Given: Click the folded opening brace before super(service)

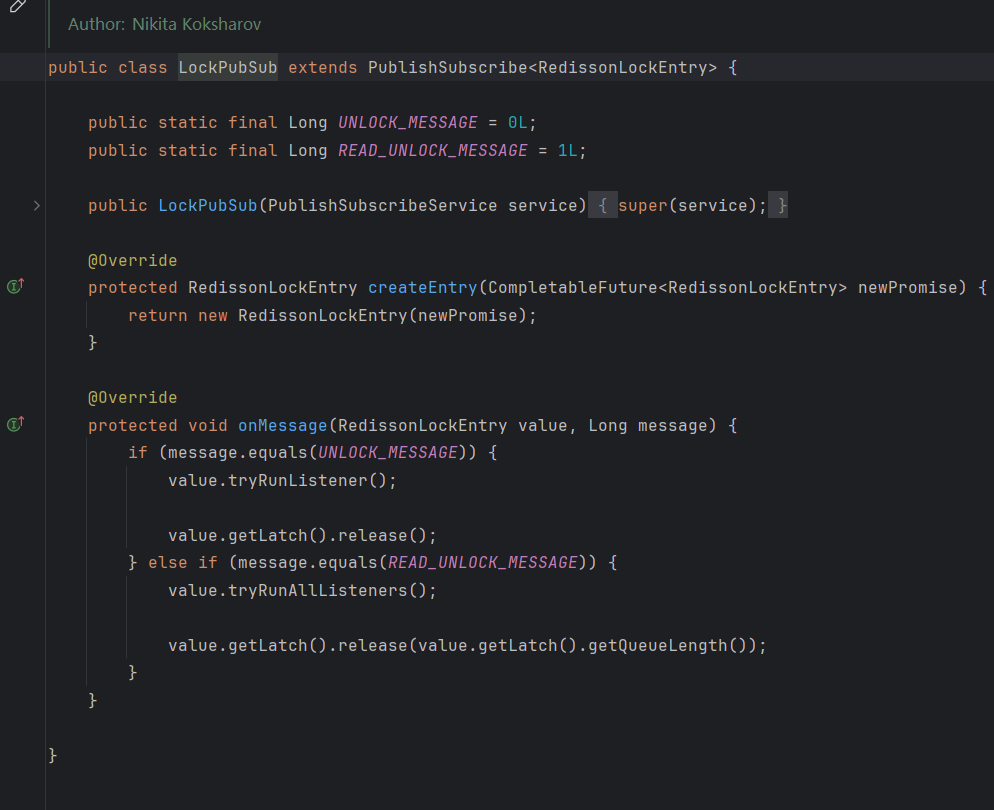Looking at the screenshot, I should point(603,205).
